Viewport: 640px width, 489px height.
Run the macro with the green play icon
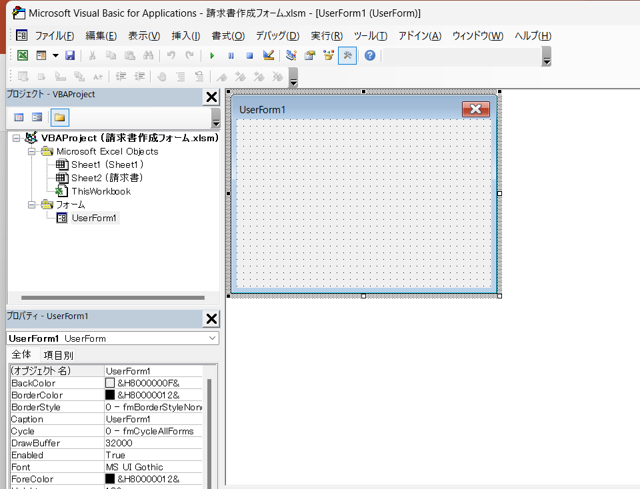point(212,56)
